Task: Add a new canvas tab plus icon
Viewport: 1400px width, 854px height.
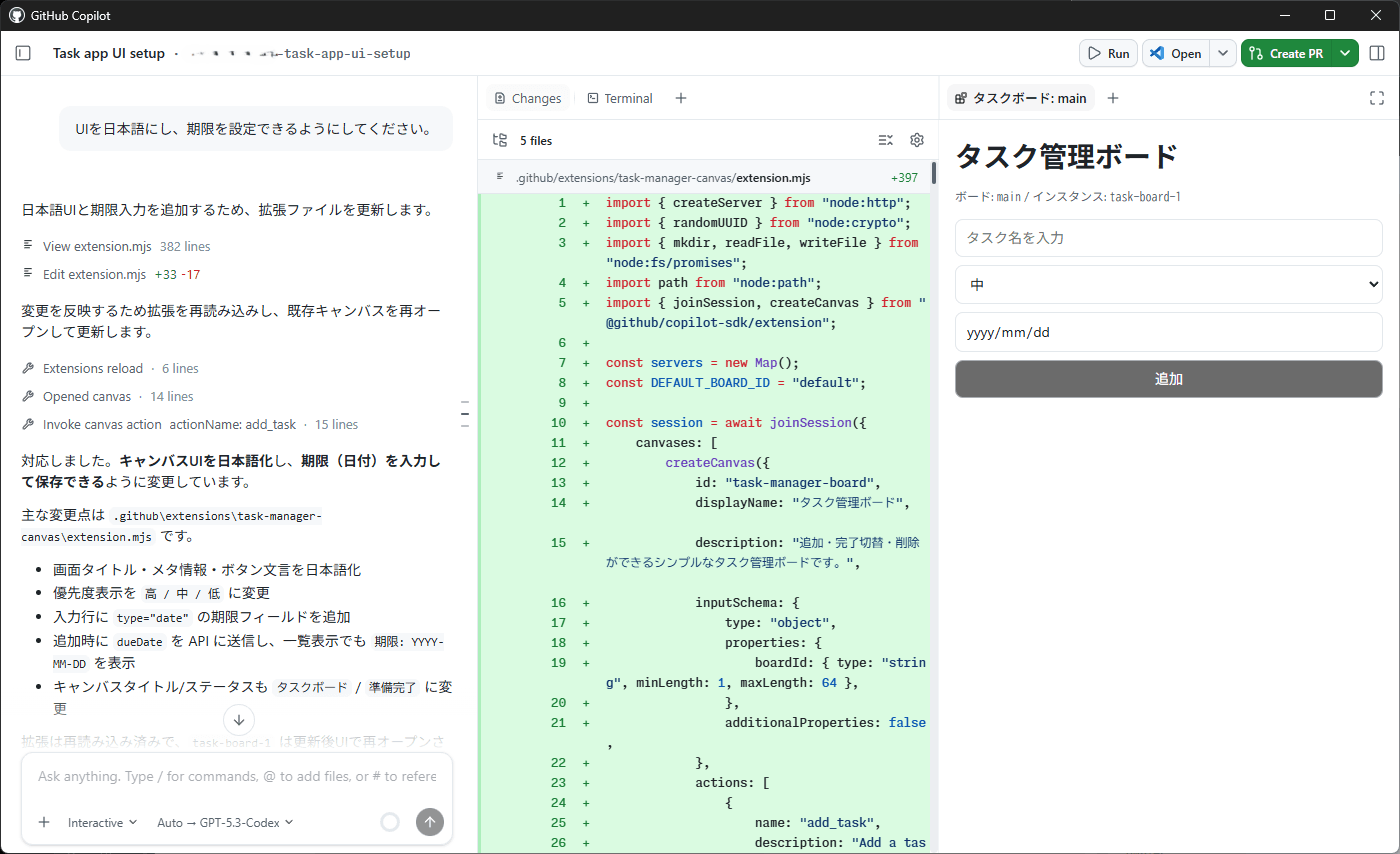Action: pyautogui.click(x=1113, y=98)
